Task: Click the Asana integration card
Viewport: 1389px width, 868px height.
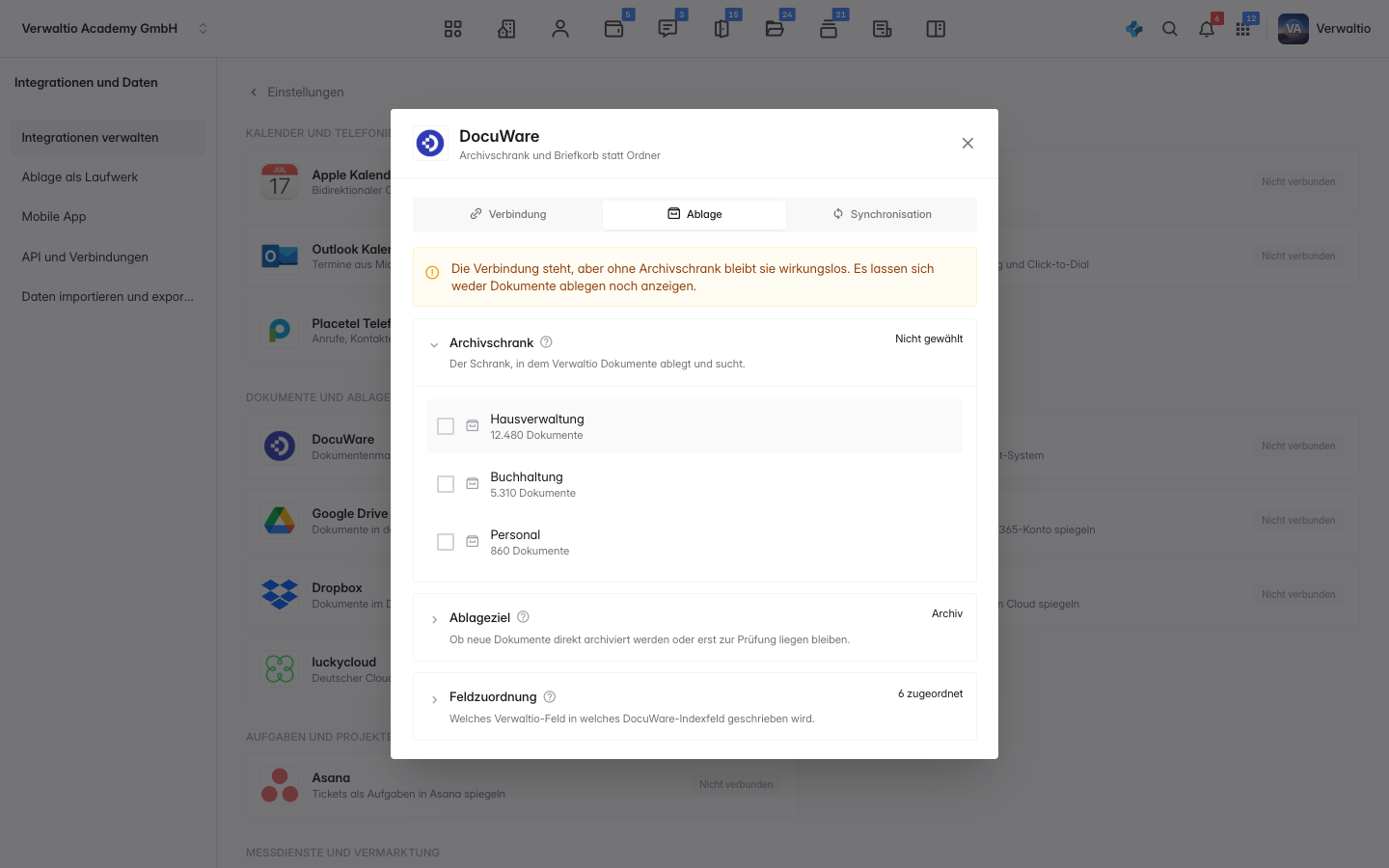Action: pos(521,785)
